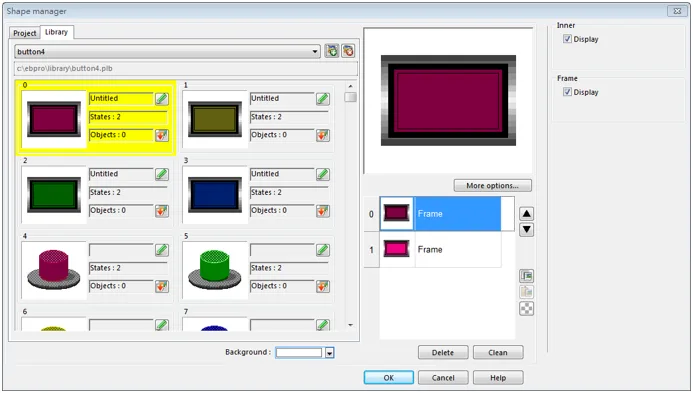Click the shape list scrollbar thumb
693x393 pixels.
click(350, 97)
